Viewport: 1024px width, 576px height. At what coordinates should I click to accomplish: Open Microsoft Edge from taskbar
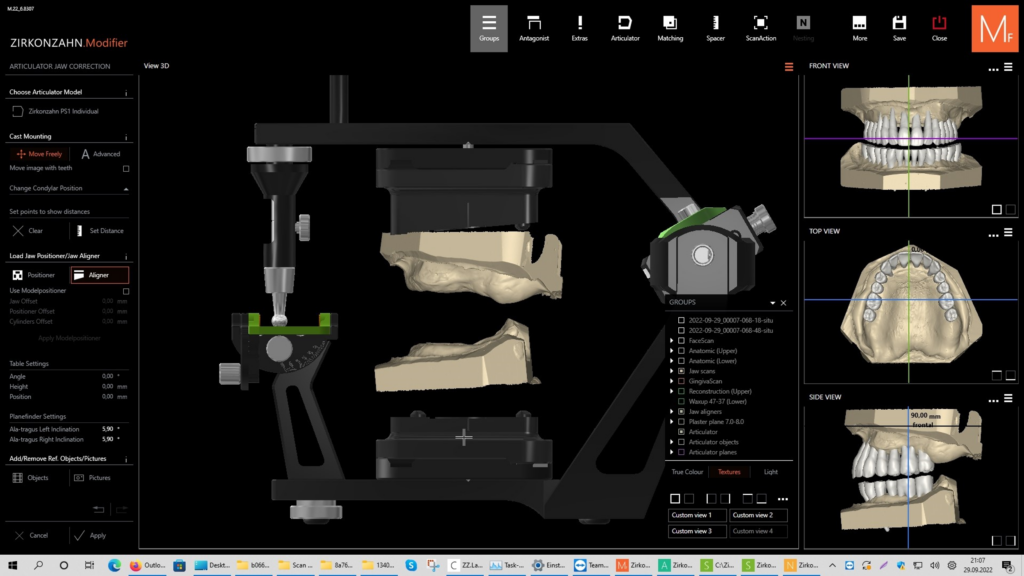coord(114,566)
